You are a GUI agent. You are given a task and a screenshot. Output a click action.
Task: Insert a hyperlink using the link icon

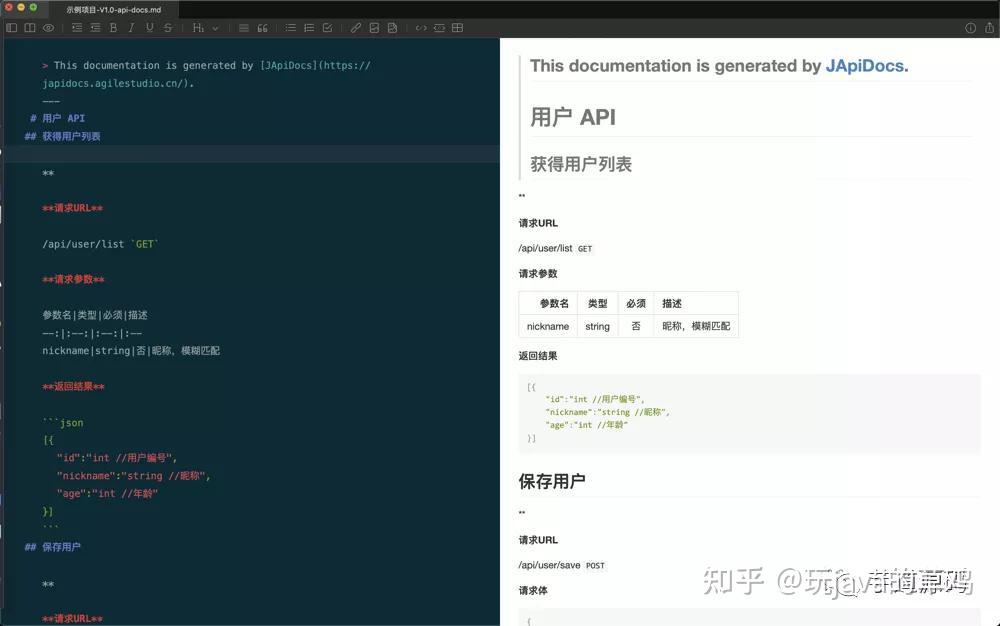355,27
